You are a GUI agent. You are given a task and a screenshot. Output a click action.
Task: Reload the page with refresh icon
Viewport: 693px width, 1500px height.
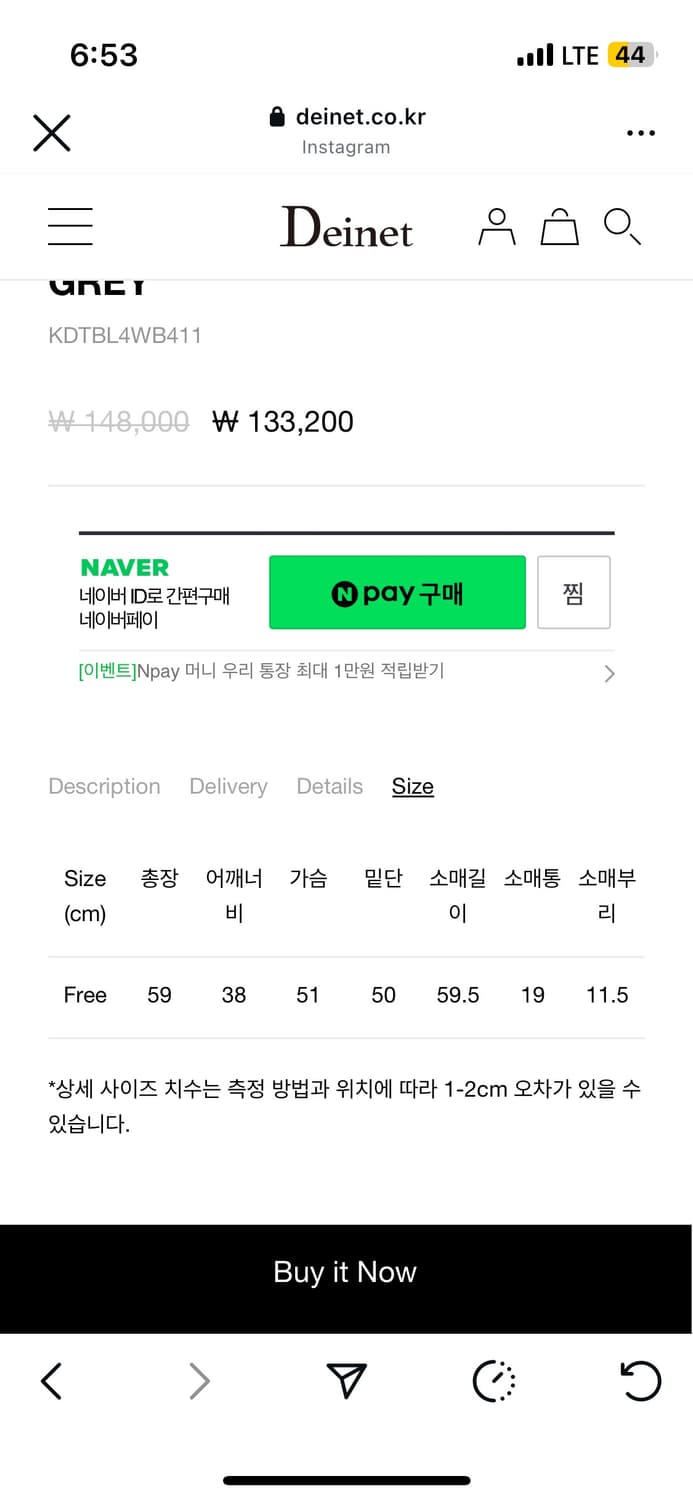pos(640,1382)
